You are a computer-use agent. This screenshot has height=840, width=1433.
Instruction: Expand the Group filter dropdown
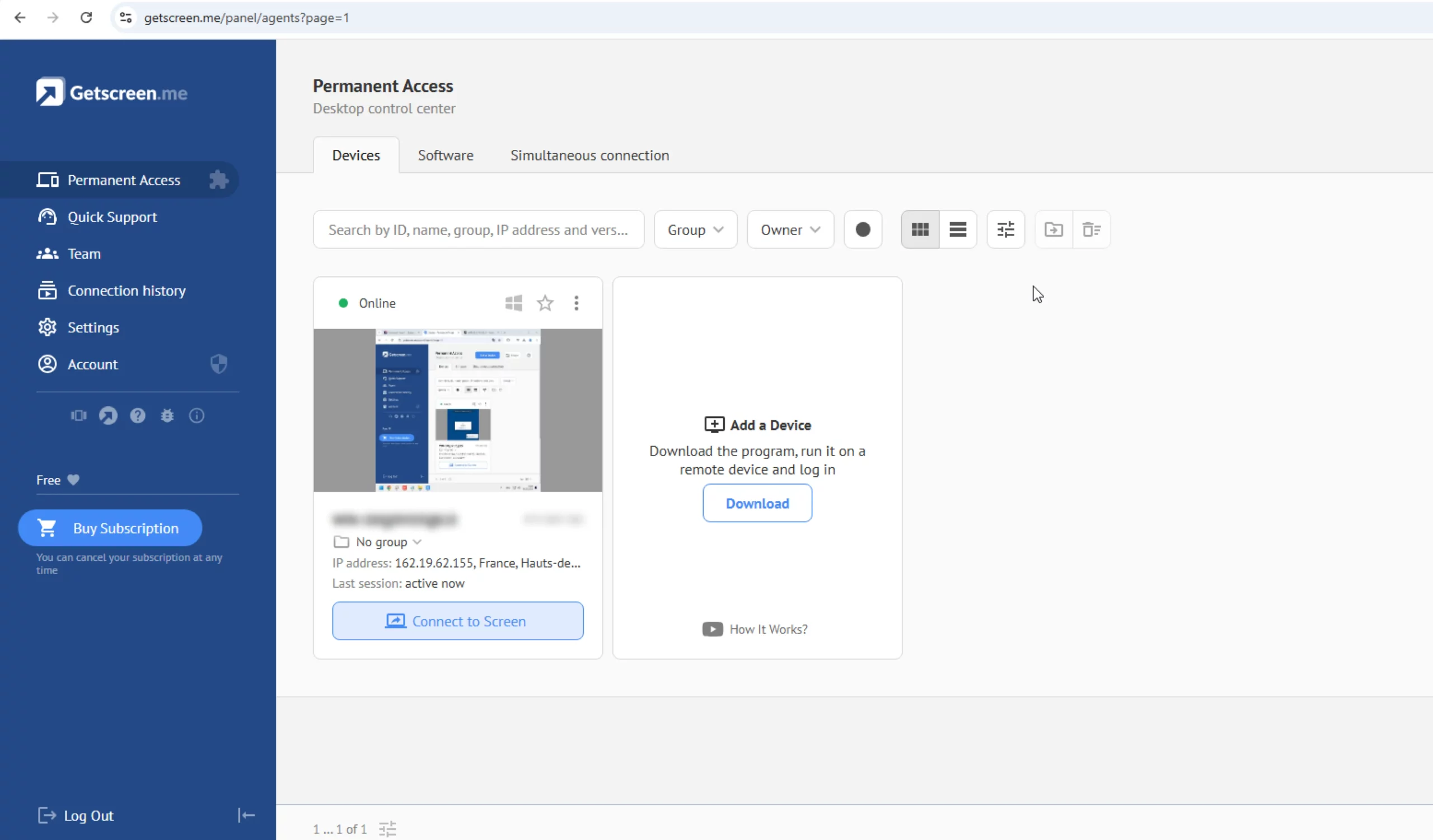(x=695, y=229)
